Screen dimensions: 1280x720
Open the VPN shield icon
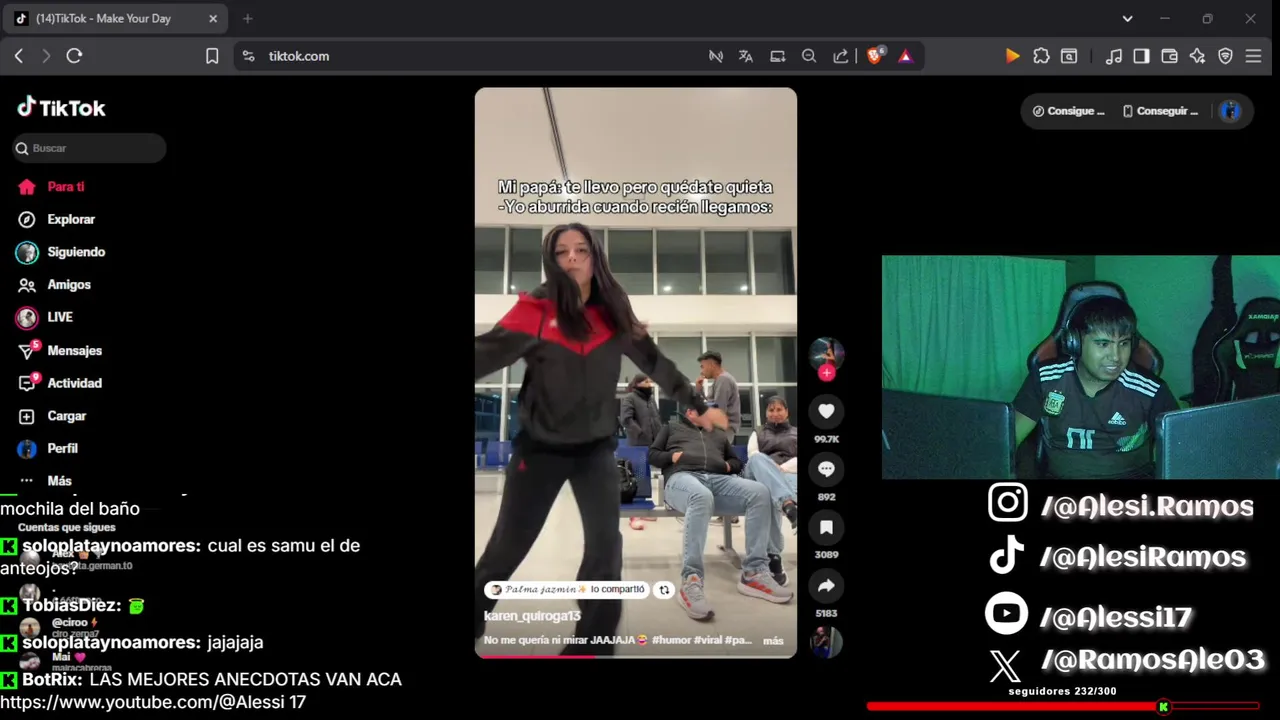(x=1225, y=56)
